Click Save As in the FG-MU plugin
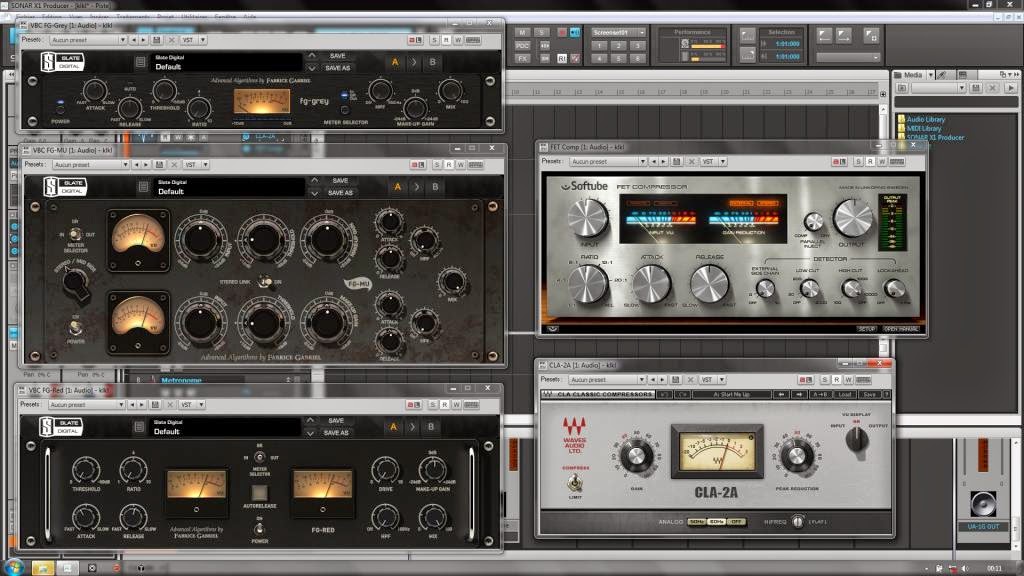The width and height of the screenshot is (1024, 576). pyautogui.click(x=340, y=193)
